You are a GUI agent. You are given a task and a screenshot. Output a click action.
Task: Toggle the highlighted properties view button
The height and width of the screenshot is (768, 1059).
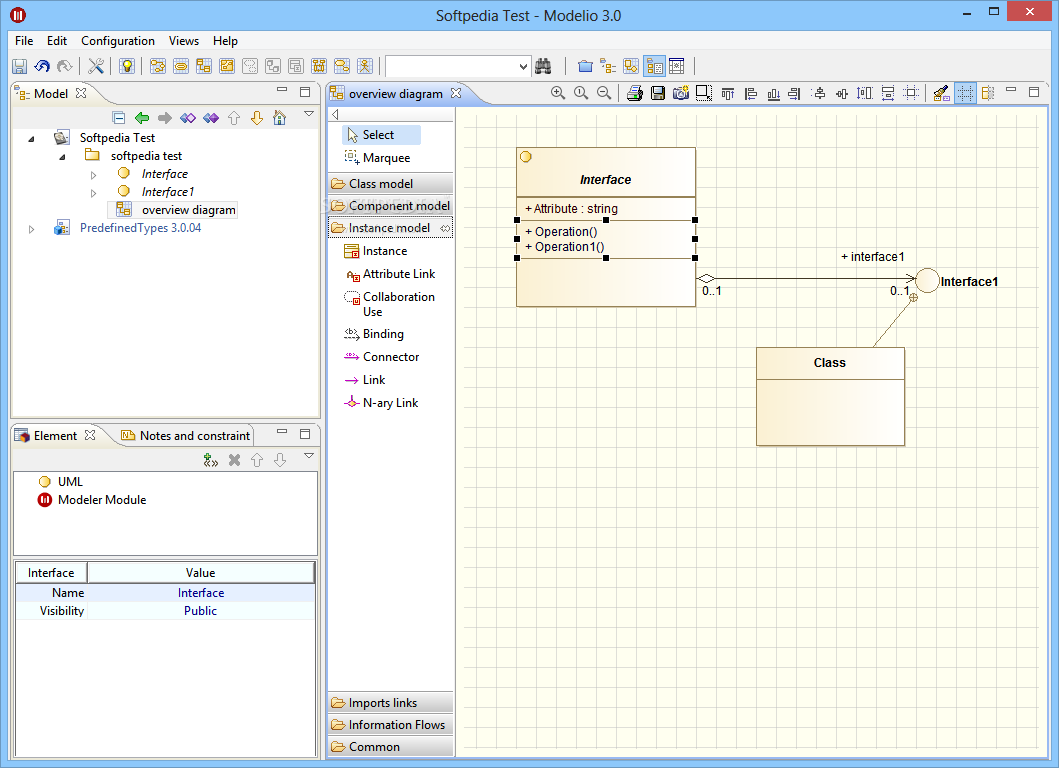point(654,66)
